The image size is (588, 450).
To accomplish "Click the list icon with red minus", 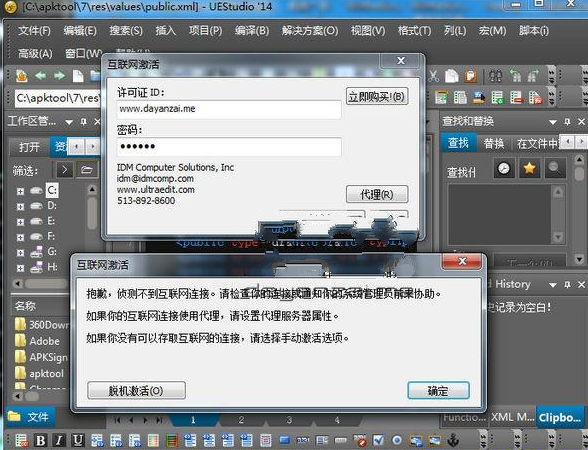I will [516, 98].
